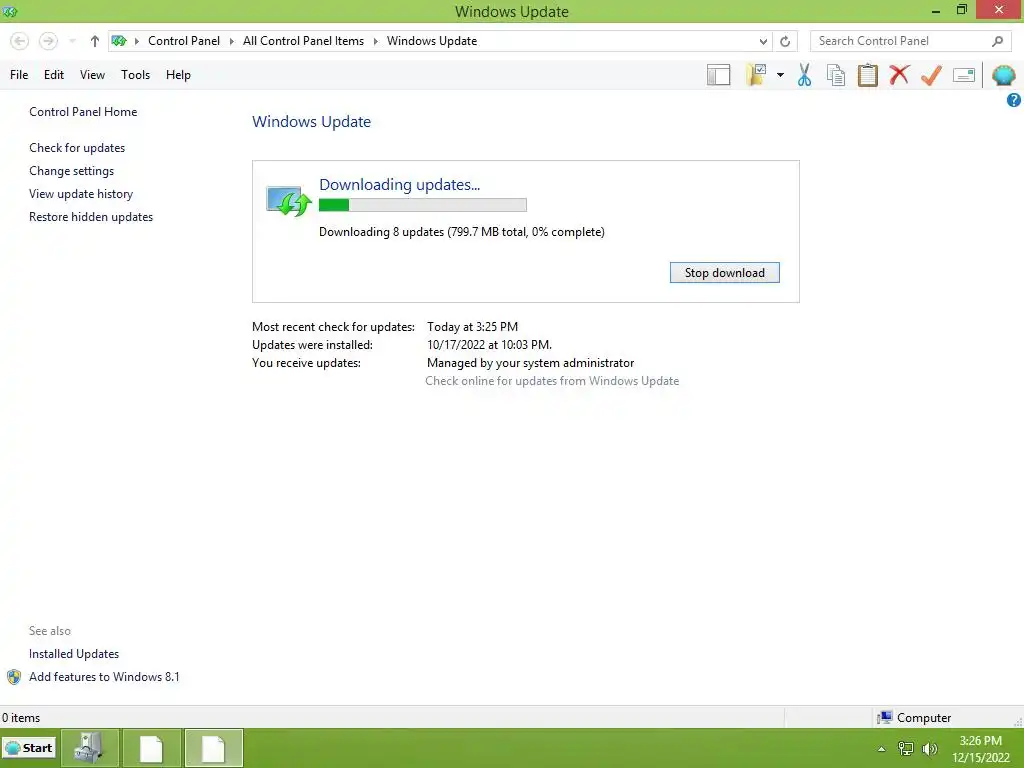Image resolution: width=1024 pixels, height=768 pixels.
Task: Click the rename toolbar icon
Action: coord(964,75)
